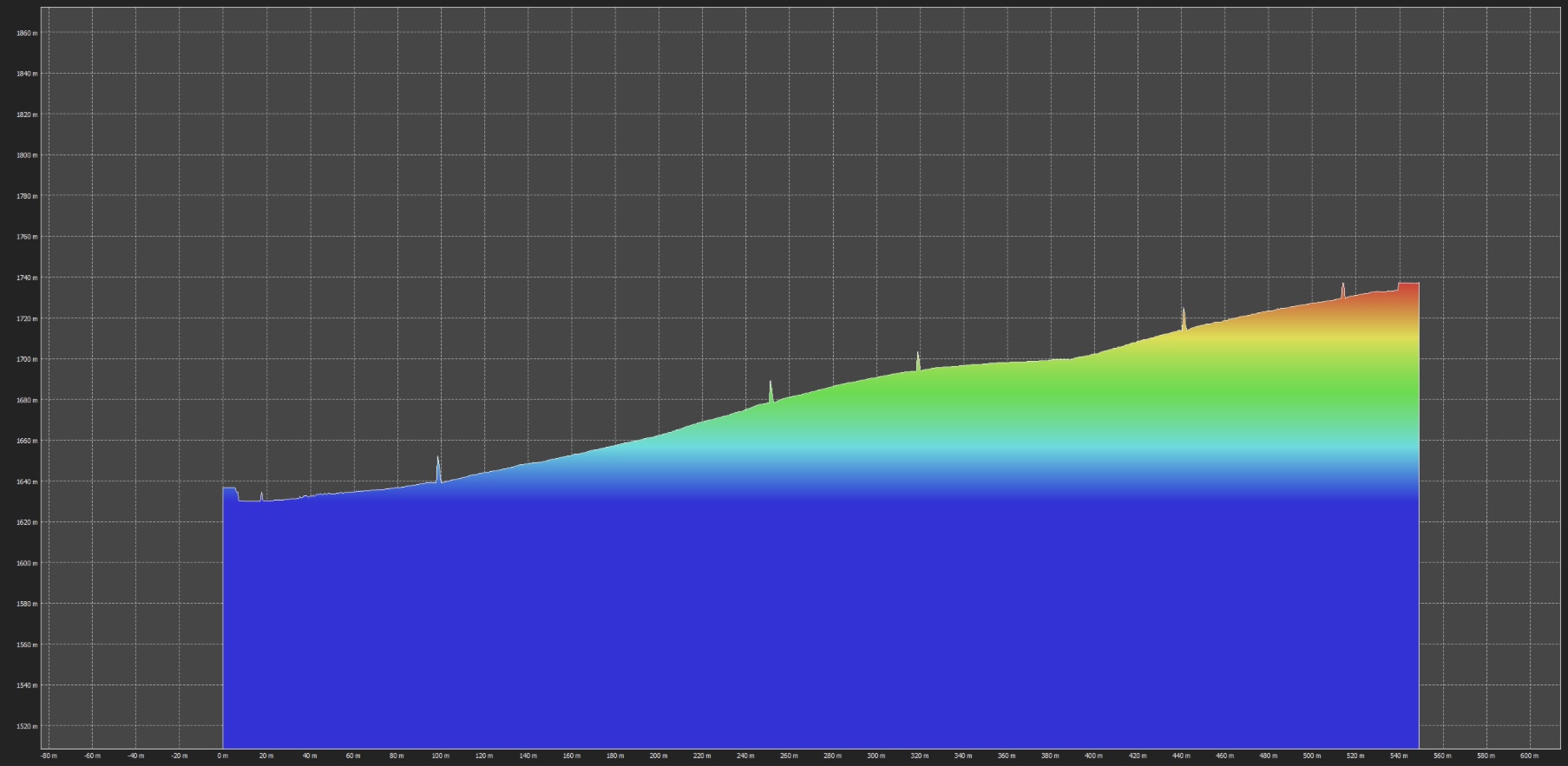Click the 1860 m label on vertical axis

coord(27,33)
